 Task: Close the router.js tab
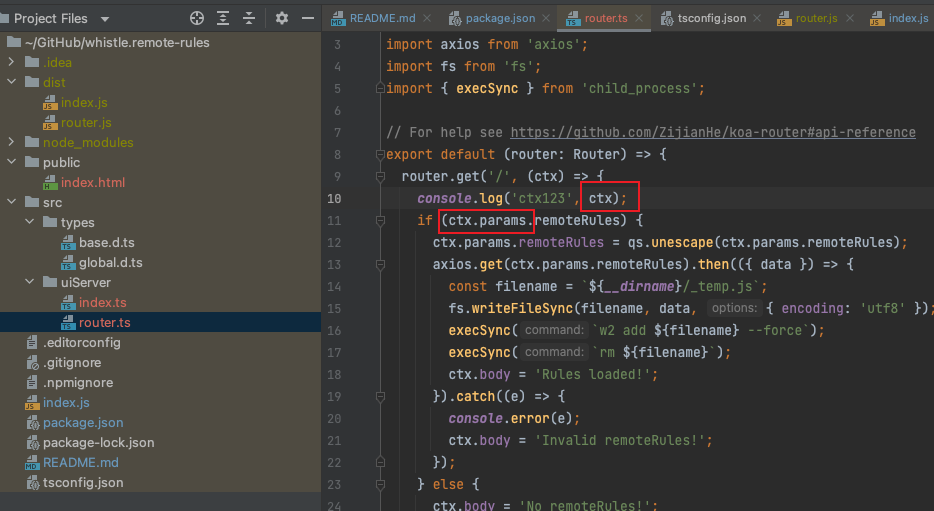849,18
